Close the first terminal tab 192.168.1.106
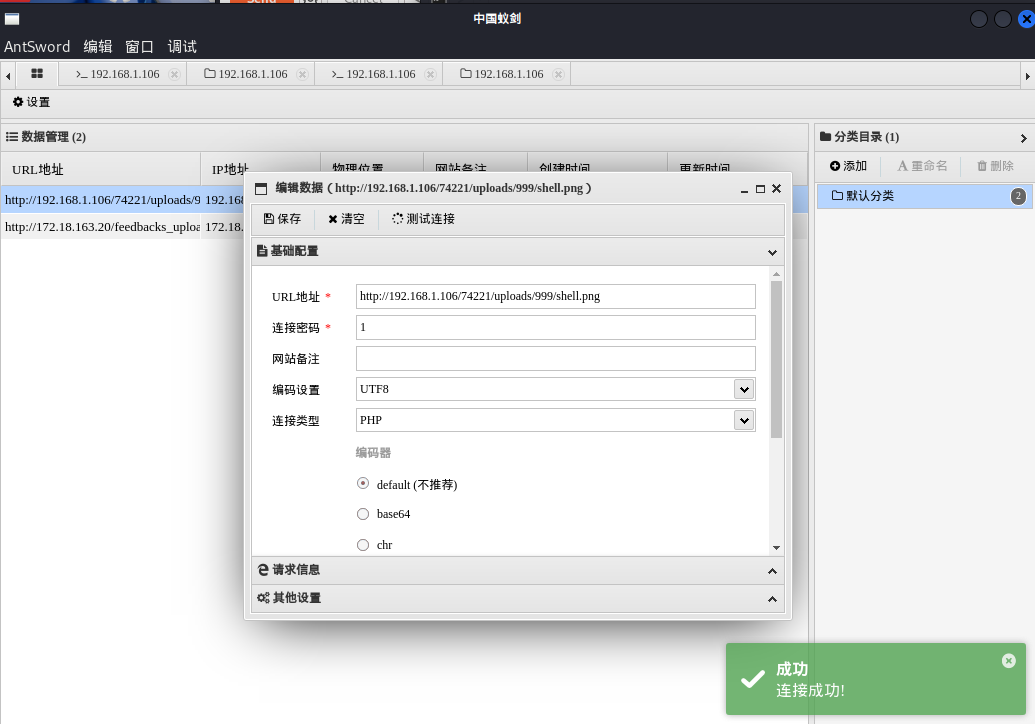The height and width of the screenshot is (724, 1035). pos(174,74)
